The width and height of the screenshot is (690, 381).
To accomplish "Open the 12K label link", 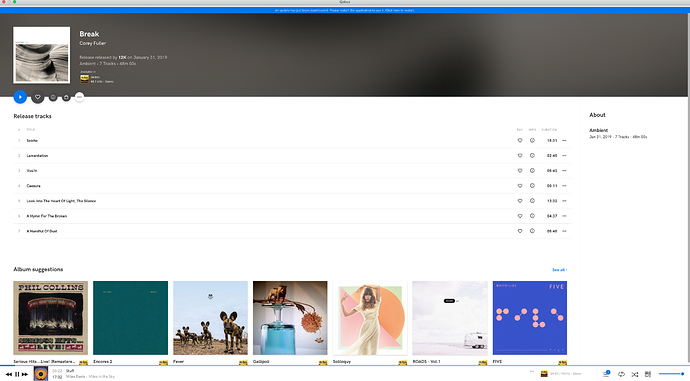I will tap(122, 57).
